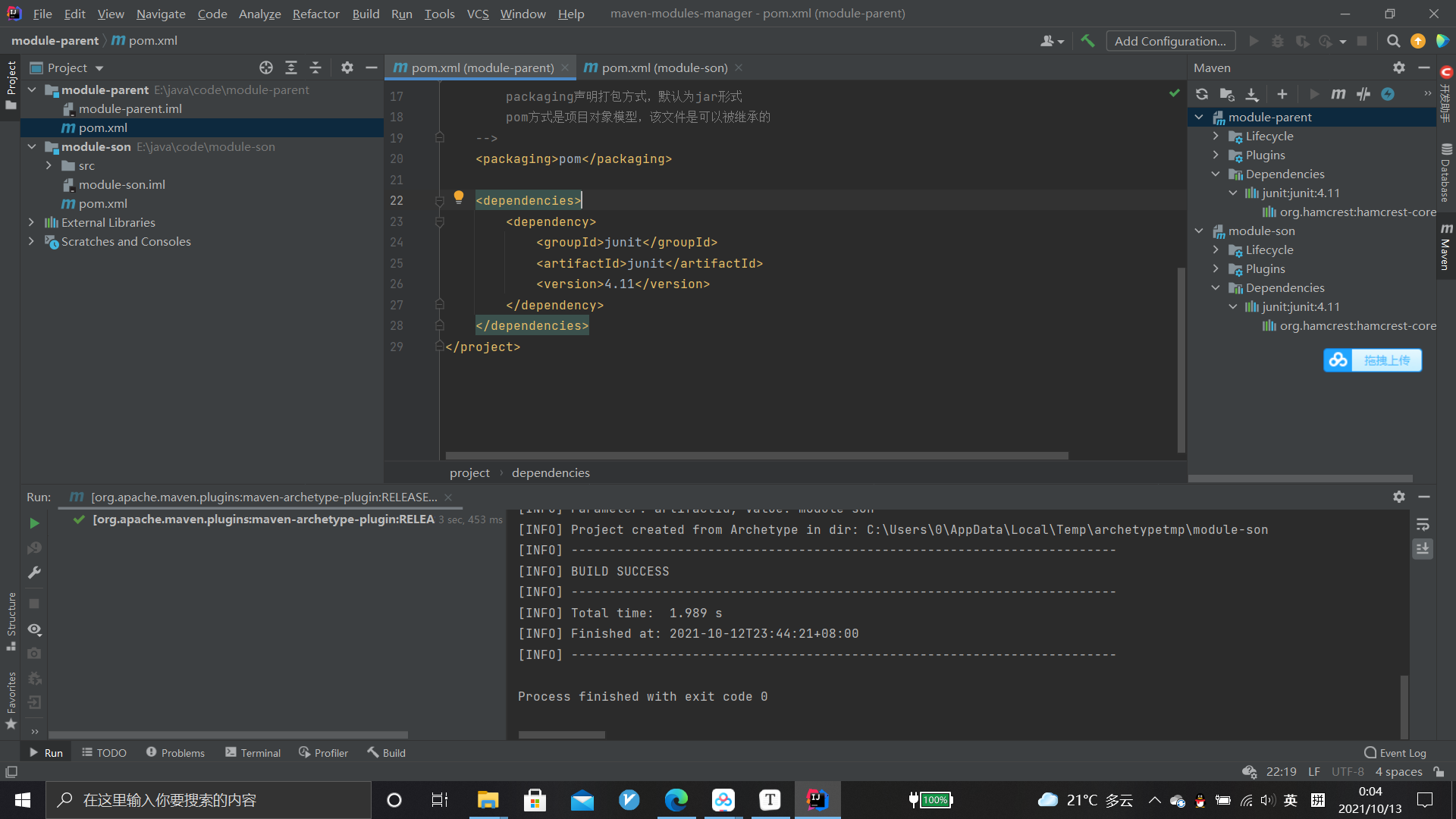Open the Refactor menu
Viewport: 1456px width, 819px height.
click(315, 14)
